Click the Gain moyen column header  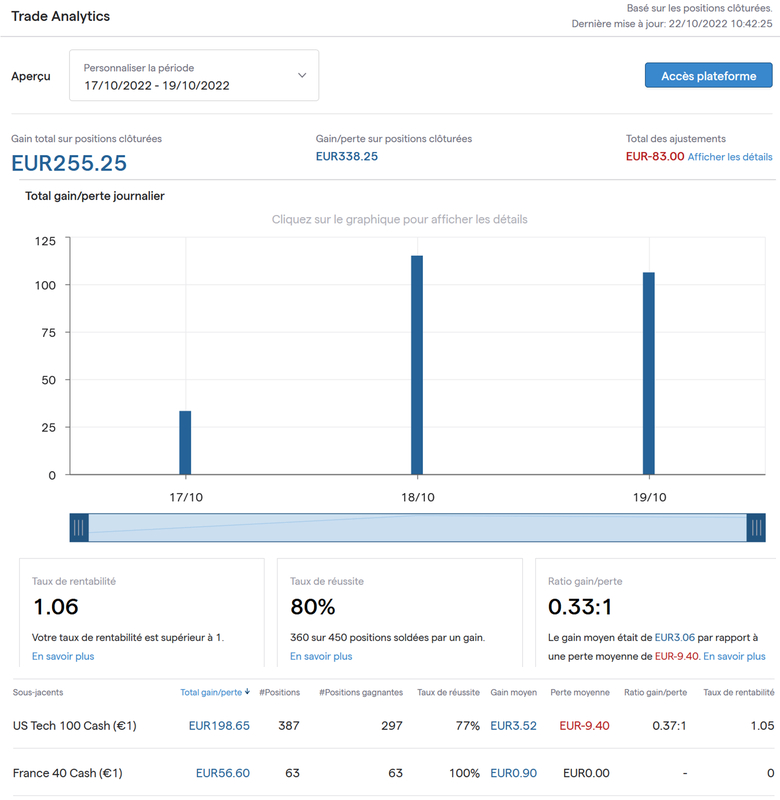coord(514,692)
